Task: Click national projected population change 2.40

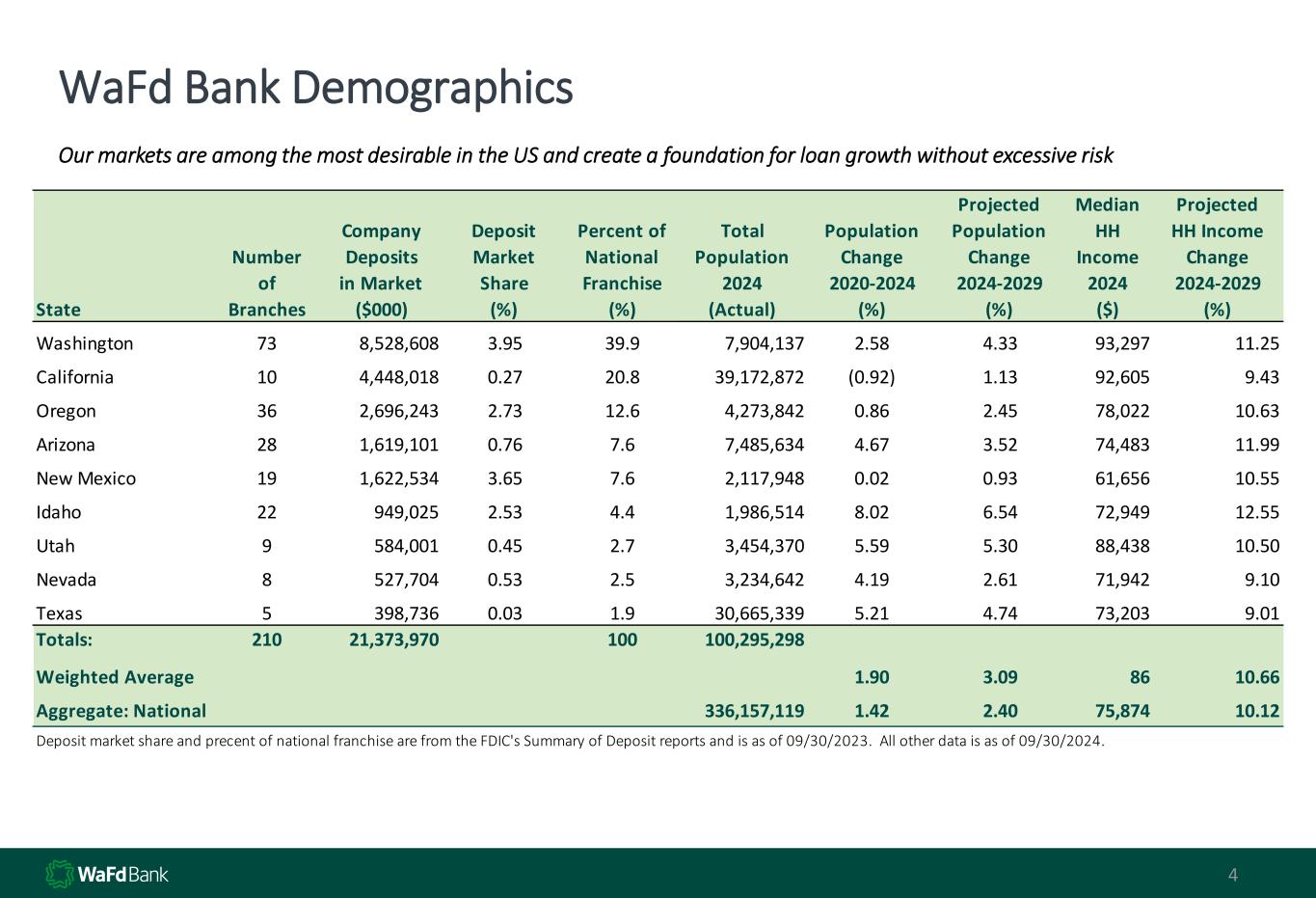Action: click(998, 711)
